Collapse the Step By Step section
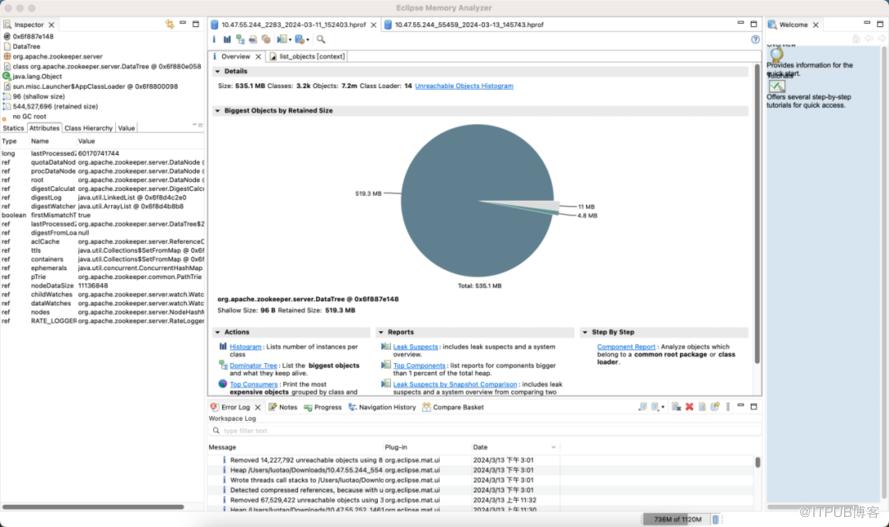This screenshot has height=527, width=889. 585,332
